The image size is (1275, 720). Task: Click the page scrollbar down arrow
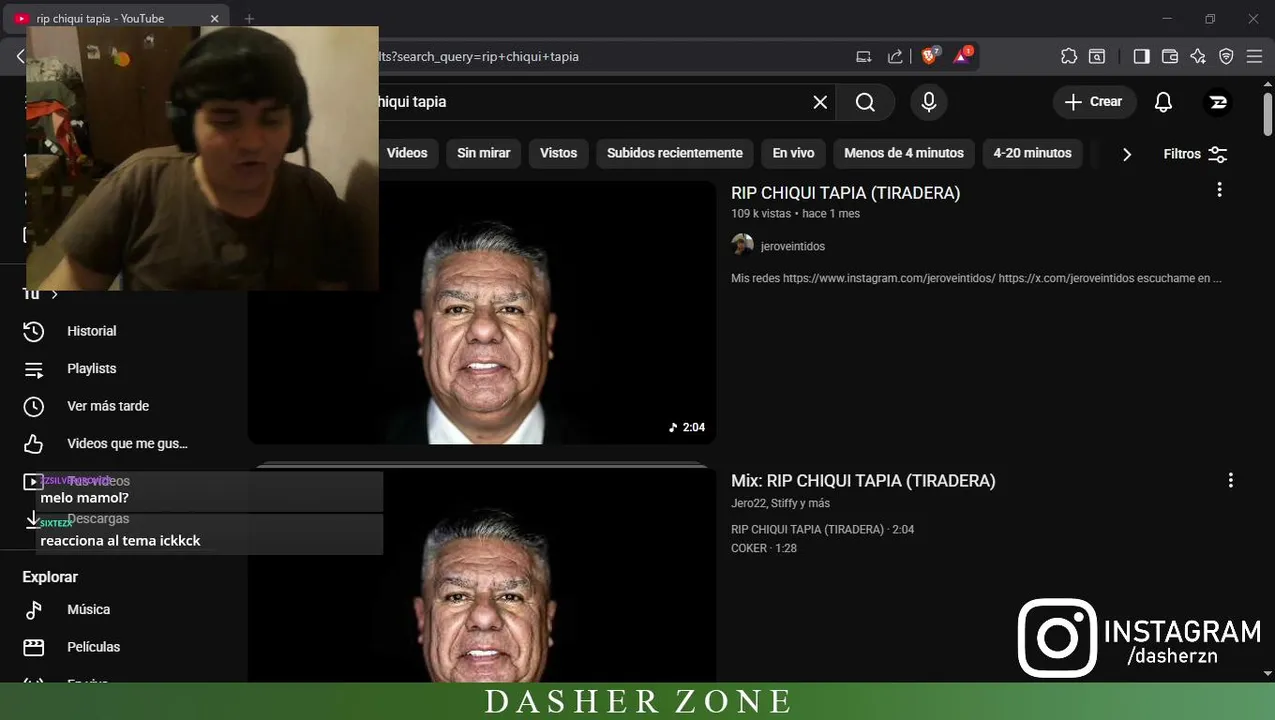pos(1268,675)
